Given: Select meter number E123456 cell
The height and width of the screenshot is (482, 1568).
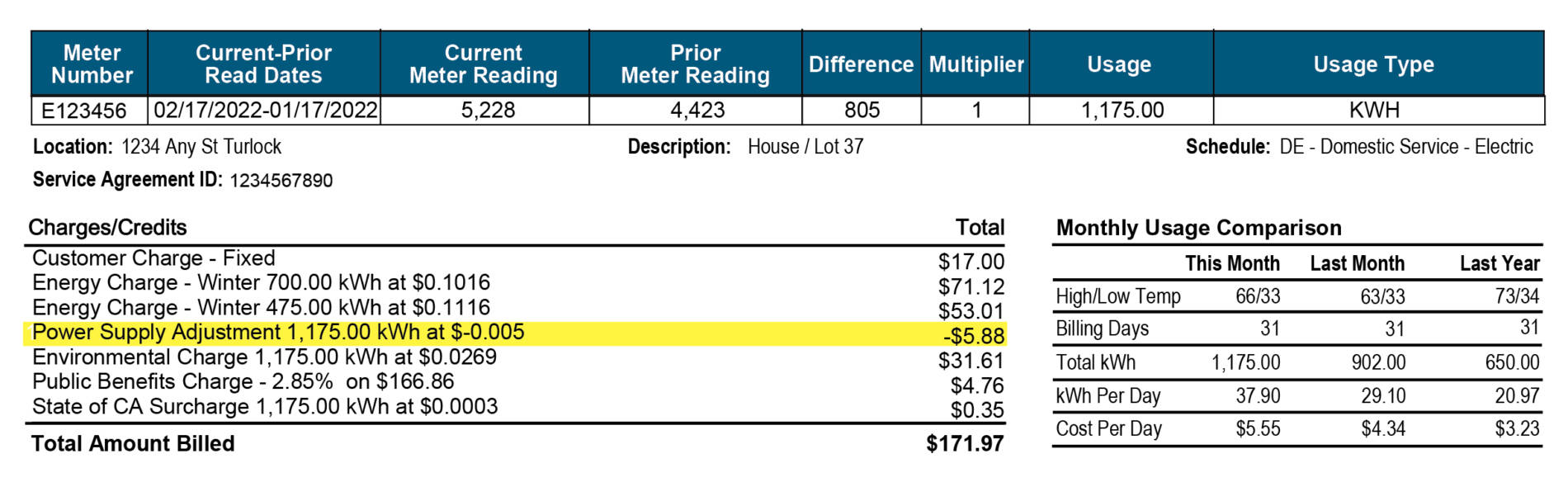Looking at the screenshot, I should (84, 111).
